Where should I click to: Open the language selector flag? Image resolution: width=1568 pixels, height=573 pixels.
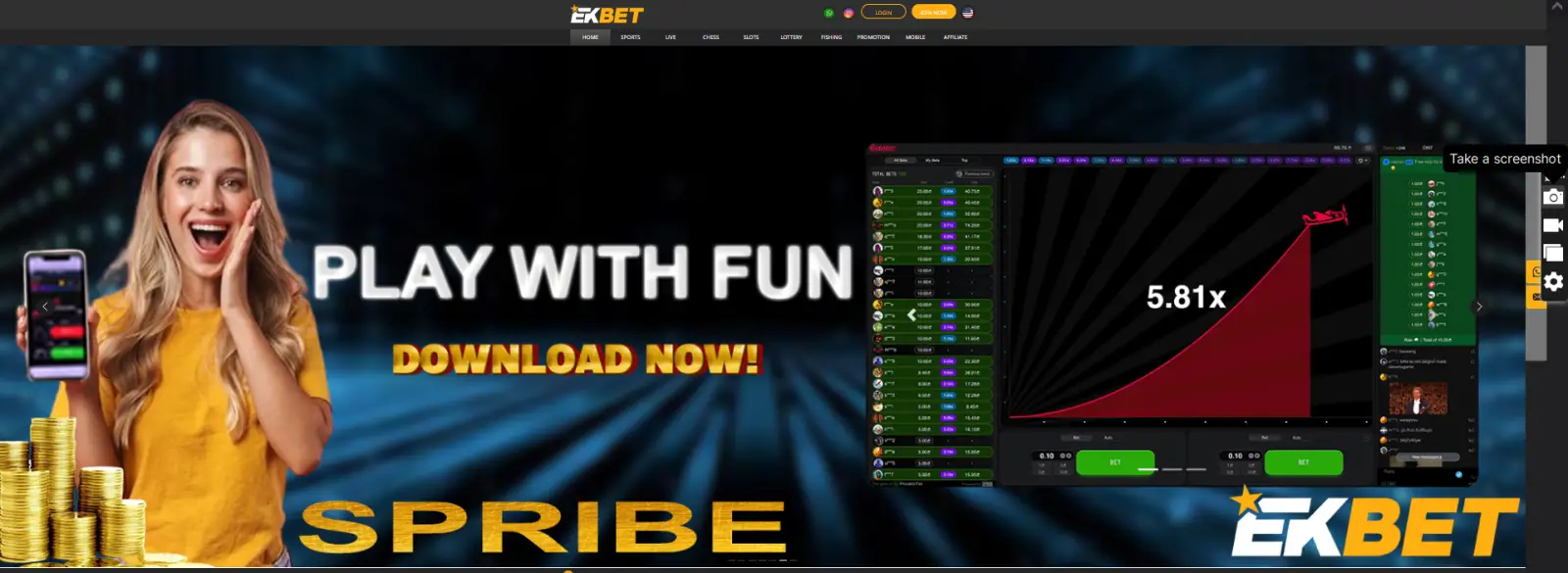[968, 13]
